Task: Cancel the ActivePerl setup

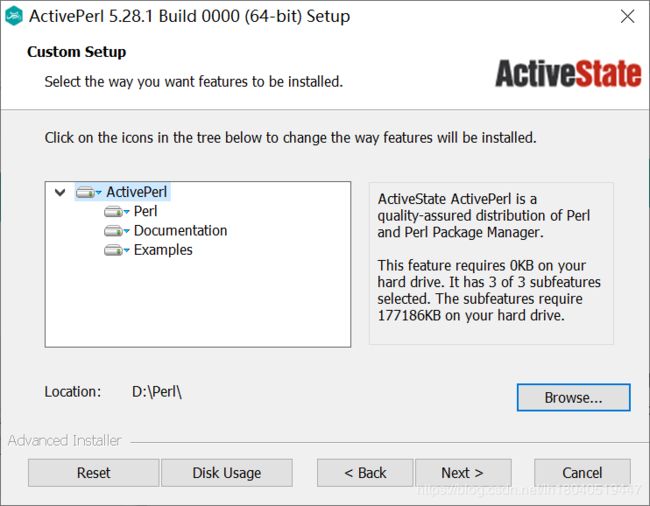Action: (582, 473)
